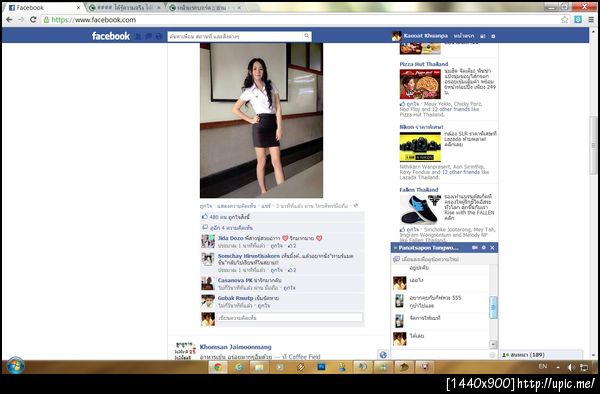Open the folder icon in the taskbar
Viewport: 600px width, 394px height.
[x=259, y=367]
